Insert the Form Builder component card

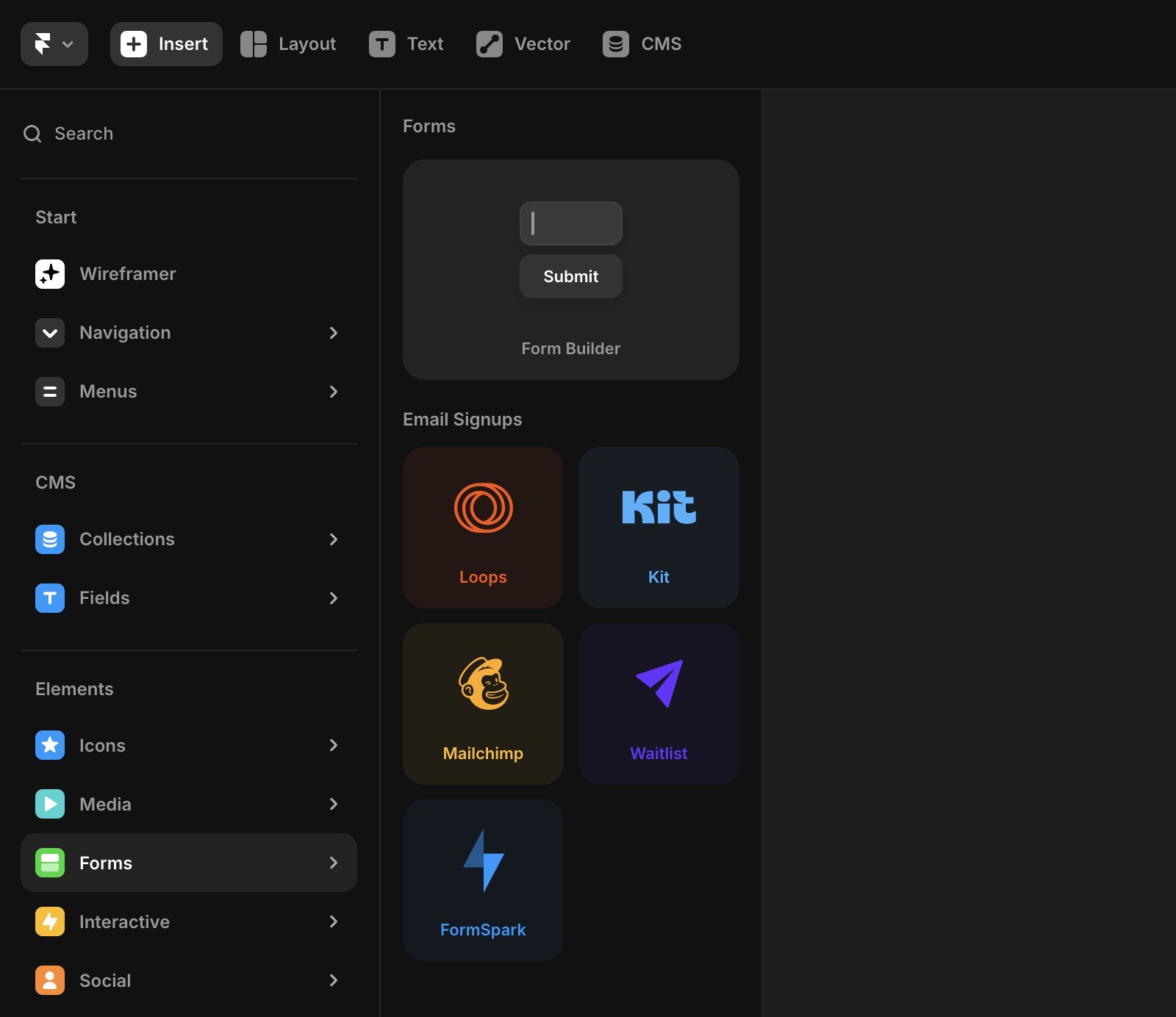point(571,270)
